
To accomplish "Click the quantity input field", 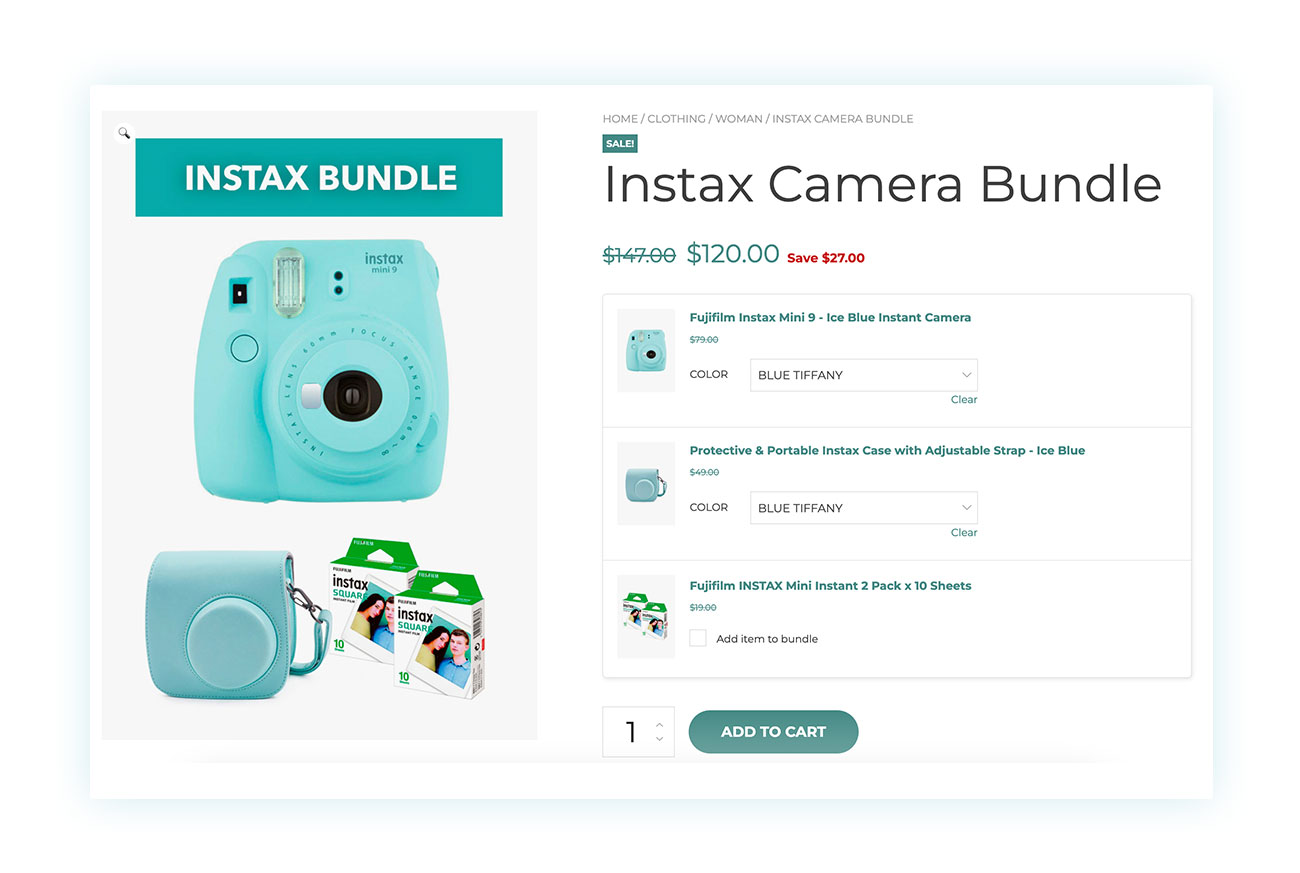I will point(630,732).
